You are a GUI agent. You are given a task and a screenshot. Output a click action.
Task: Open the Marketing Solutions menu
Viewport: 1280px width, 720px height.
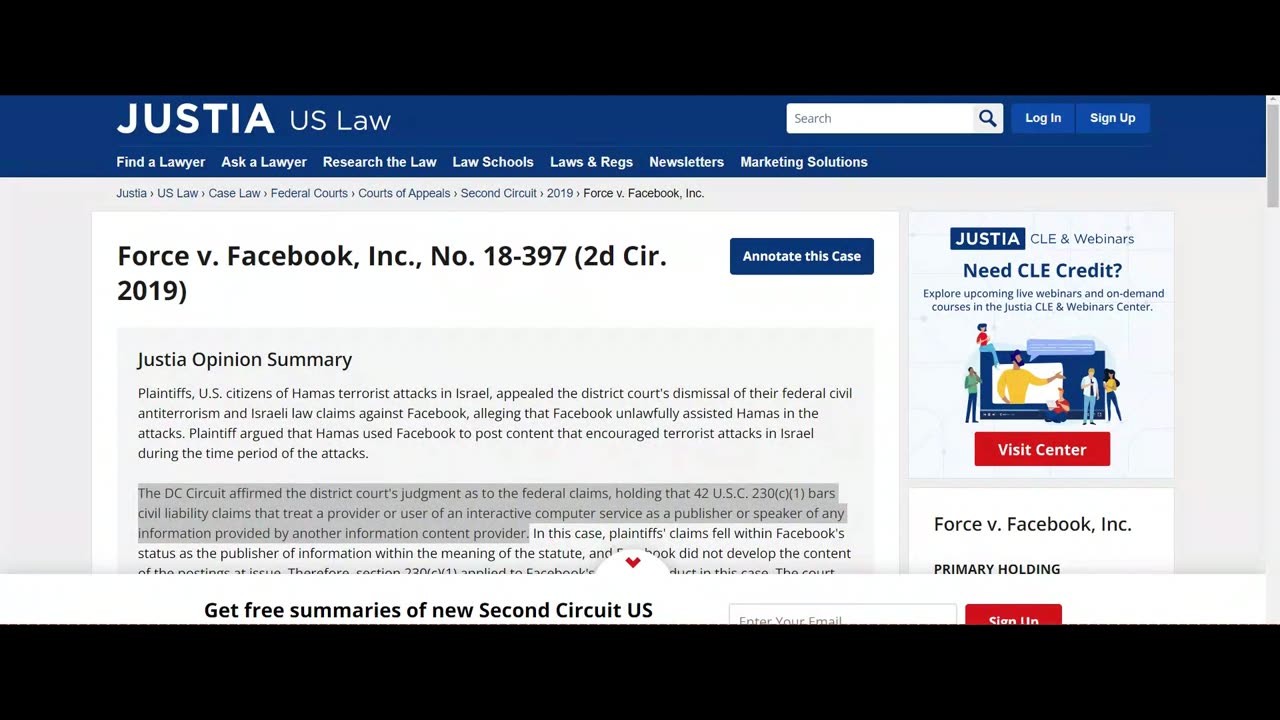804,162
